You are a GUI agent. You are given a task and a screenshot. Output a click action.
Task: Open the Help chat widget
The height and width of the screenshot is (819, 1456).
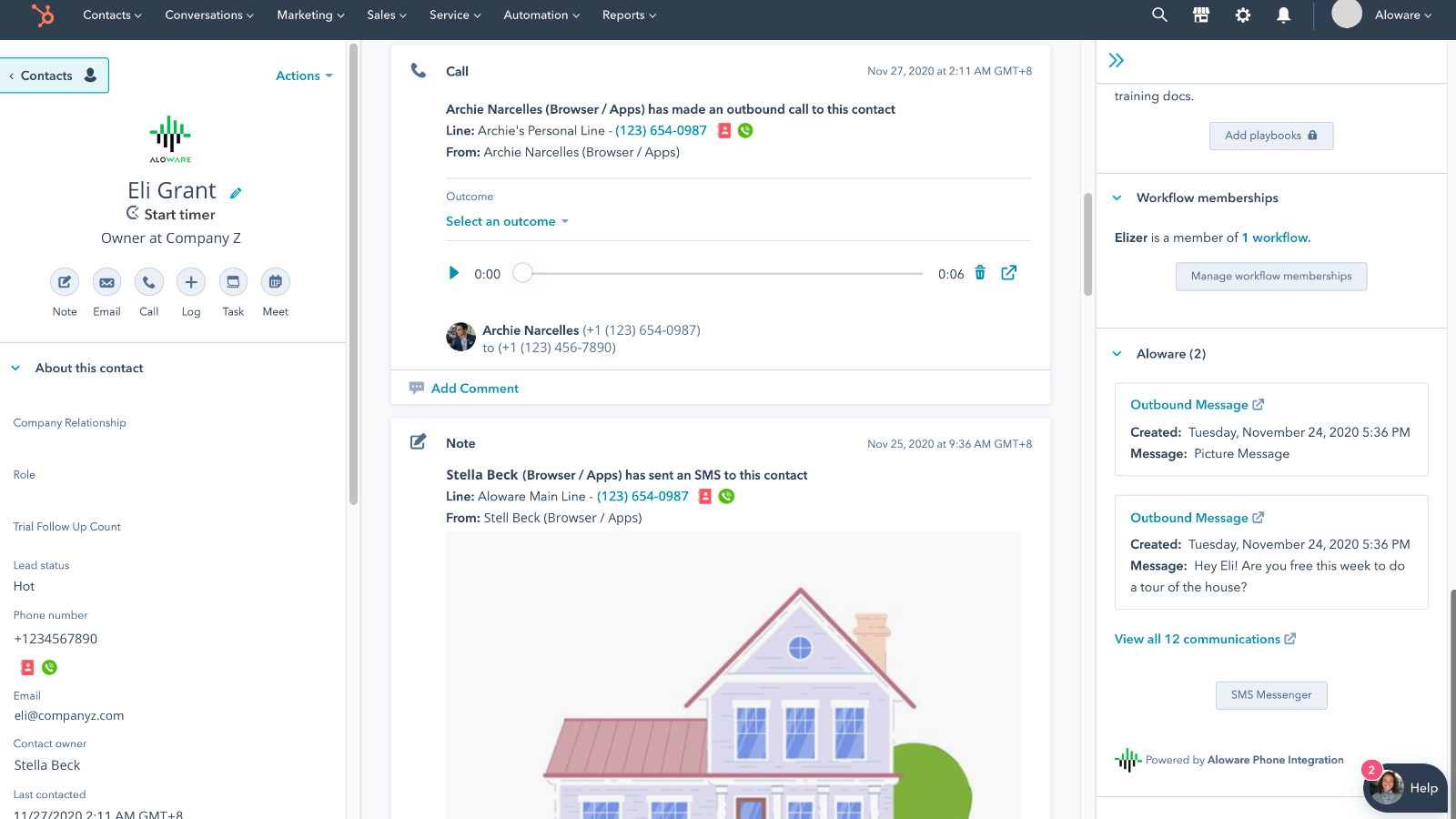(x=1404, y=787)
